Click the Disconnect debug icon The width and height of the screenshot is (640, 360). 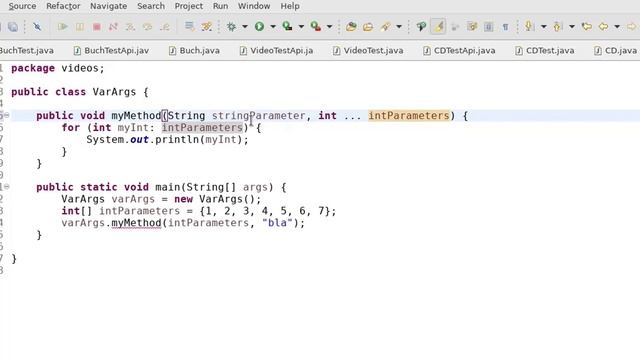113,27
